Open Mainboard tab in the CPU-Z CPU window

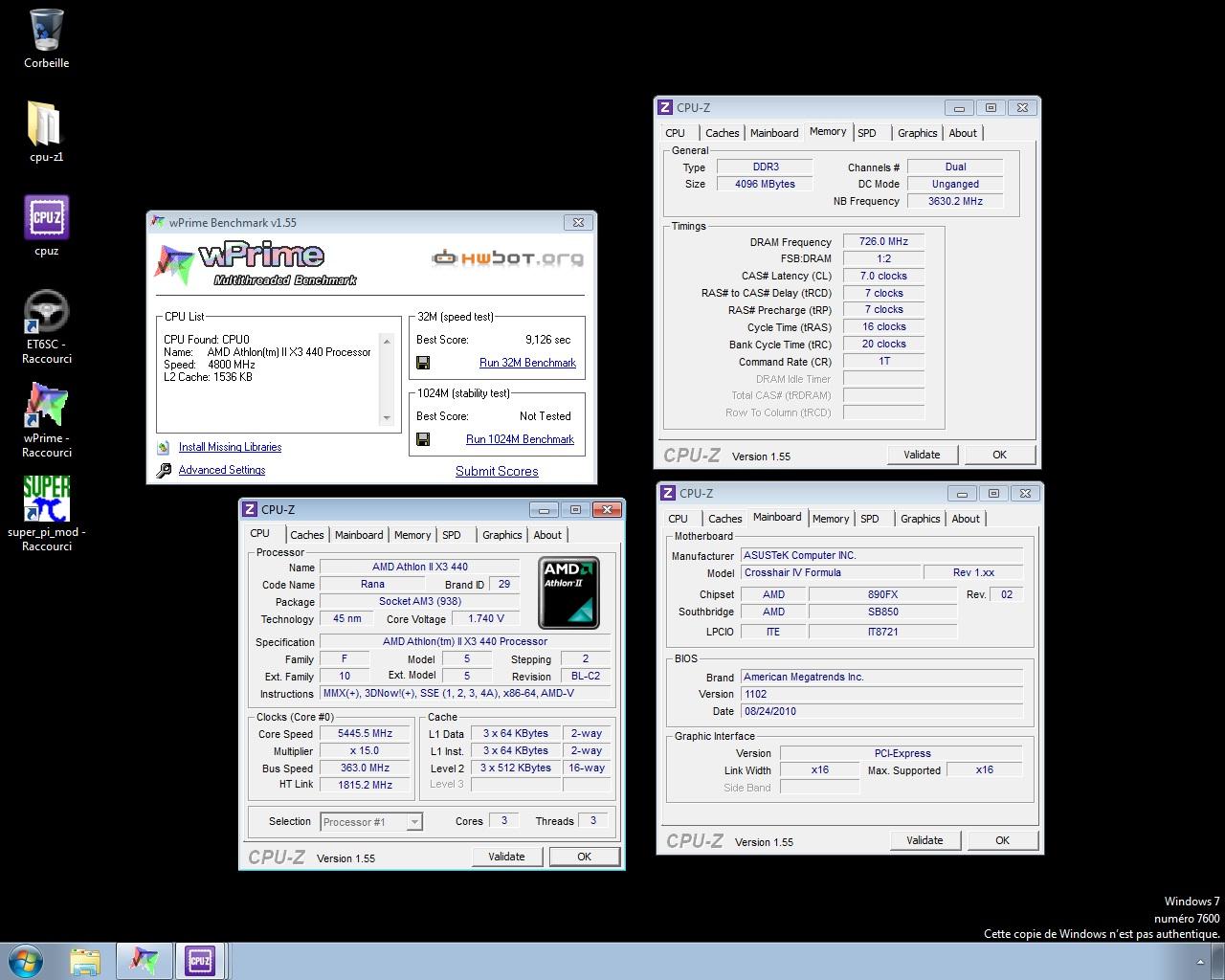(359, 535)
